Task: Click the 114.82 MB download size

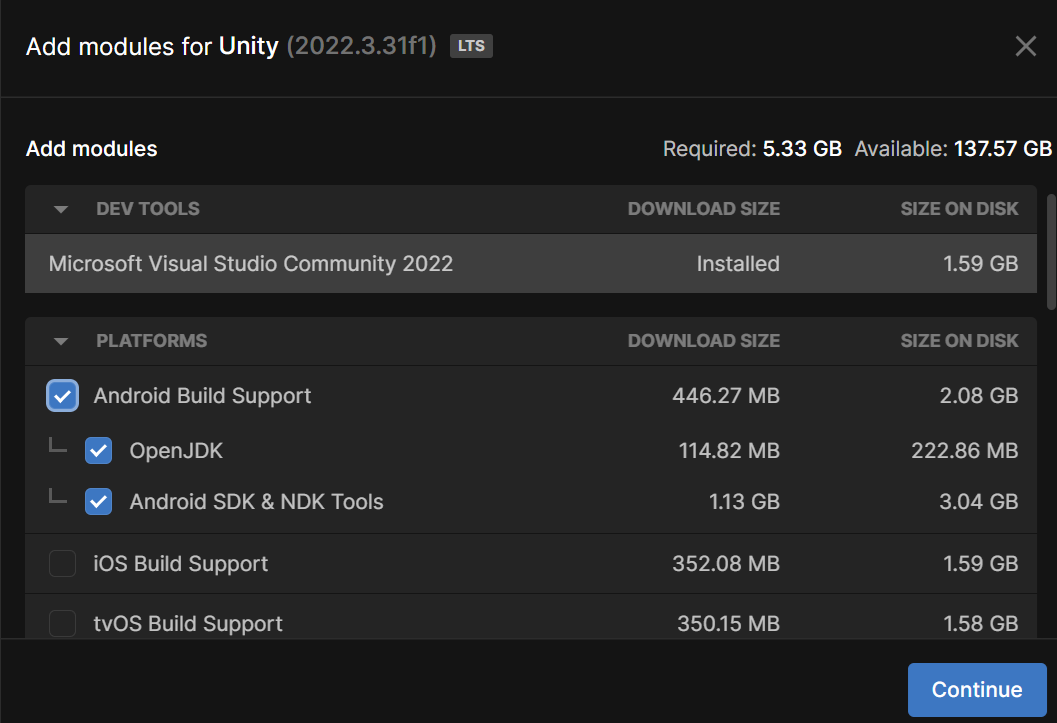Action: [x=729, y=451]
